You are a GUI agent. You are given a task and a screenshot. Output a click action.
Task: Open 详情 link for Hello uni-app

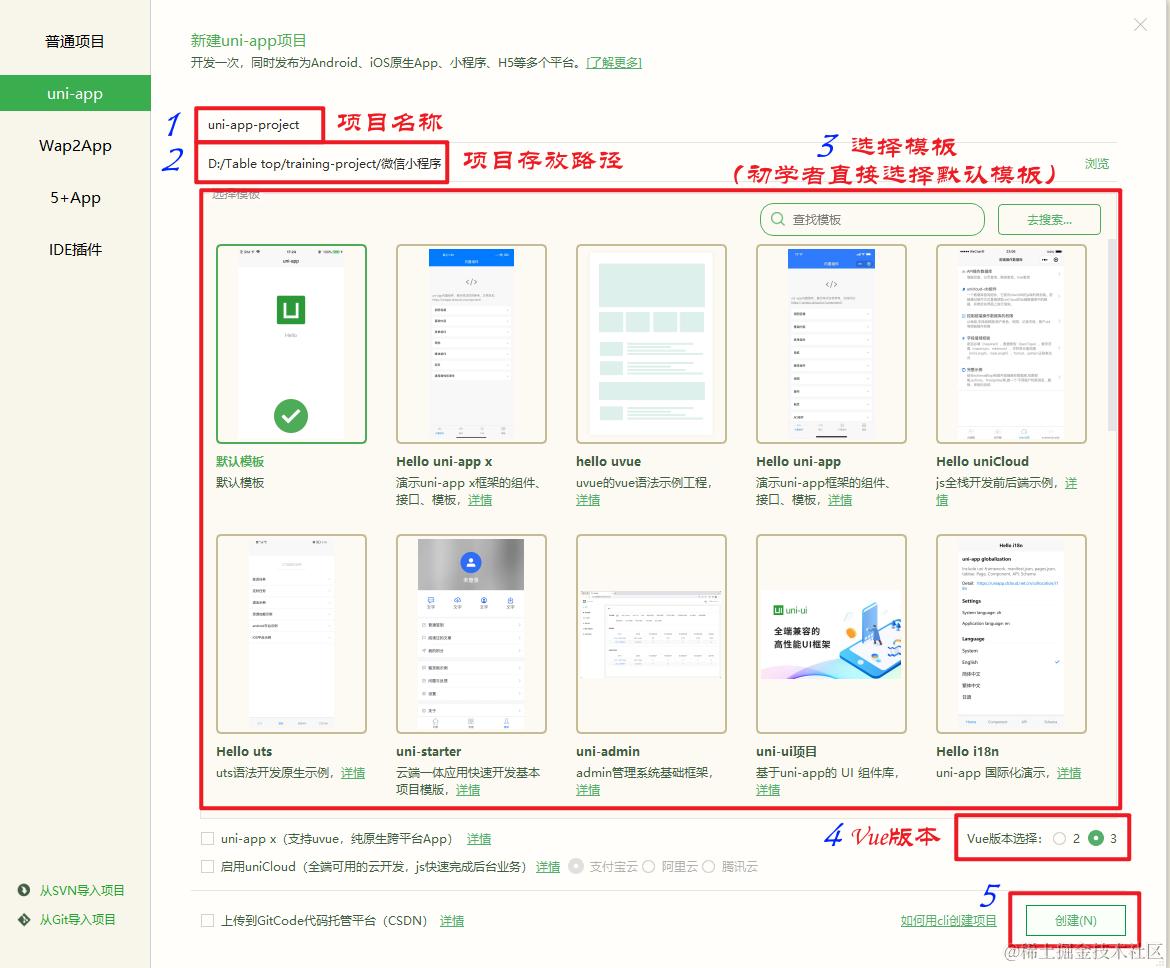point(839,500)
